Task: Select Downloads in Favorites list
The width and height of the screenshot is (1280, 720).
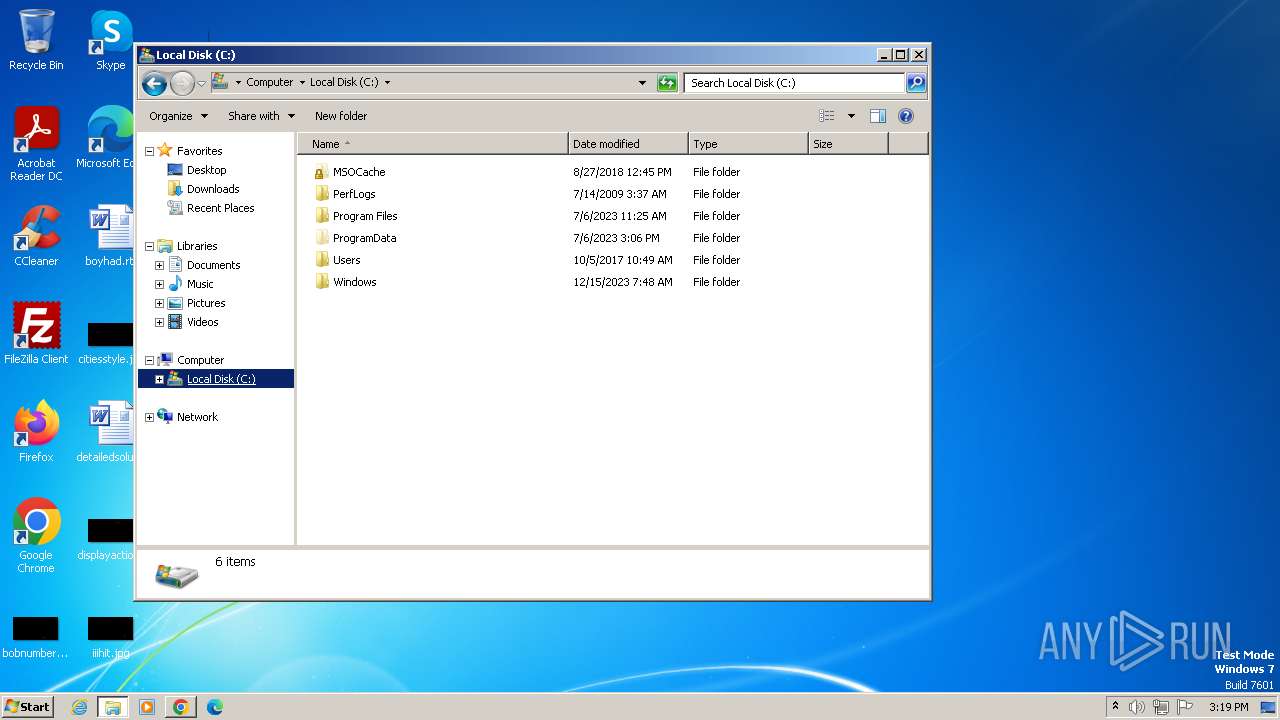Action: 212,189
